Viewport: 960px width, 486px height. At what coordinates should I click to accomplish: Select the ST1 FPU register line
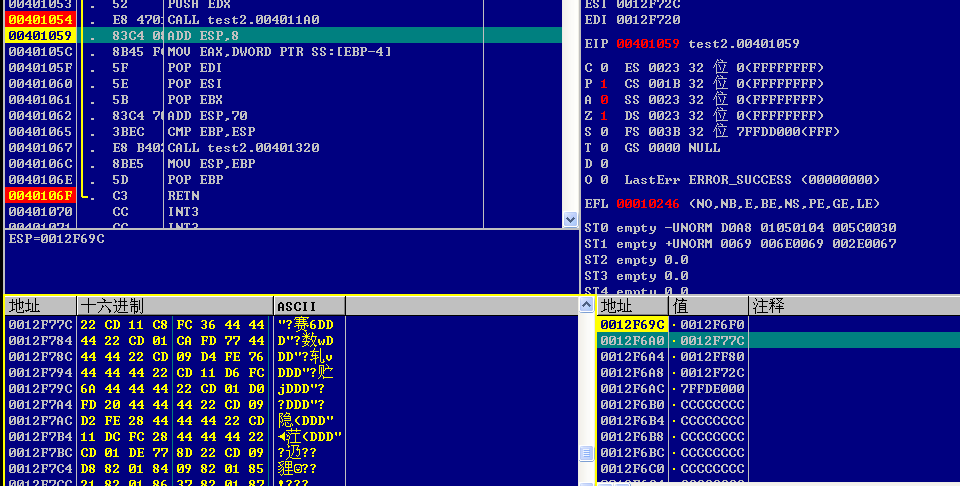(x=740, y=243)
